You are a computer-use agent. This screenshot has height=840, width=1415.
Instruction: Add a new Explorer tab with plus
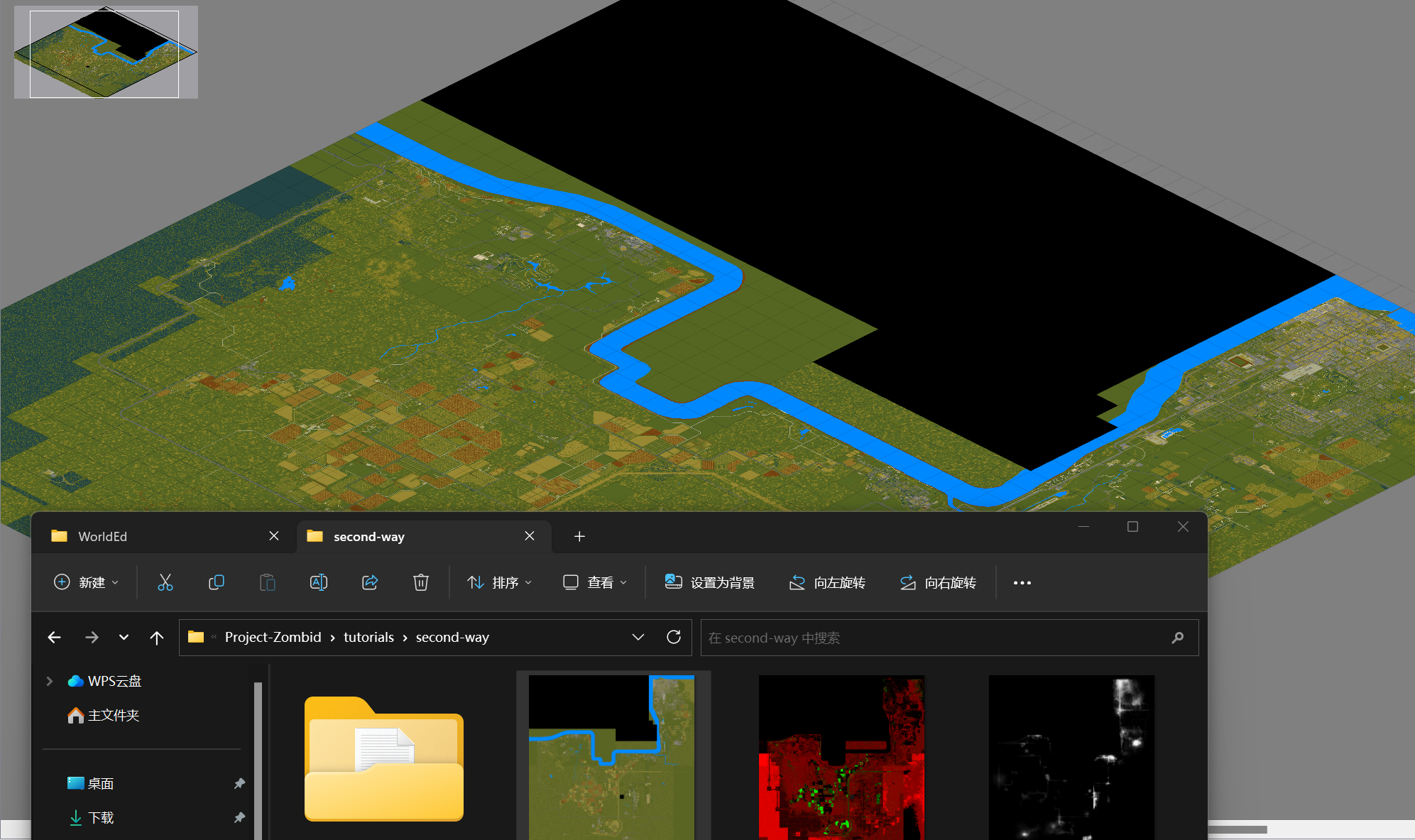579,536
